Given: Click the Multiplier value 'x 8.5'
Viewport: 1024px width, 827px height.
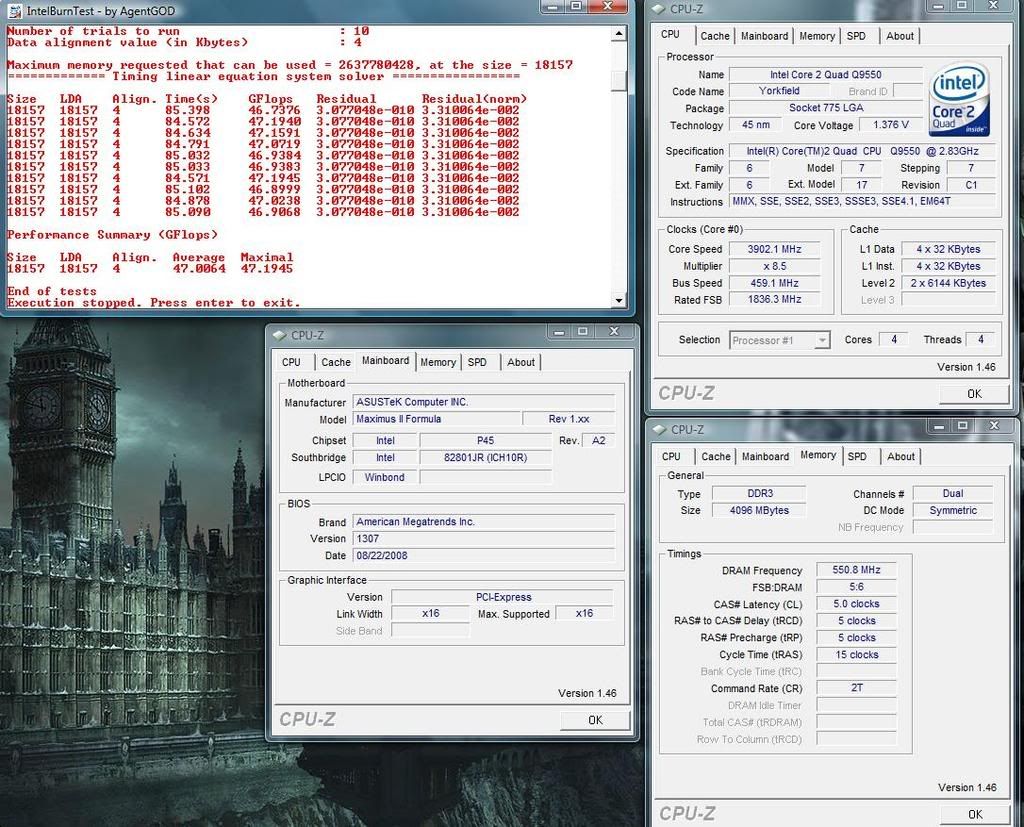Looking at the screenshot, I should tap(775, 266).
